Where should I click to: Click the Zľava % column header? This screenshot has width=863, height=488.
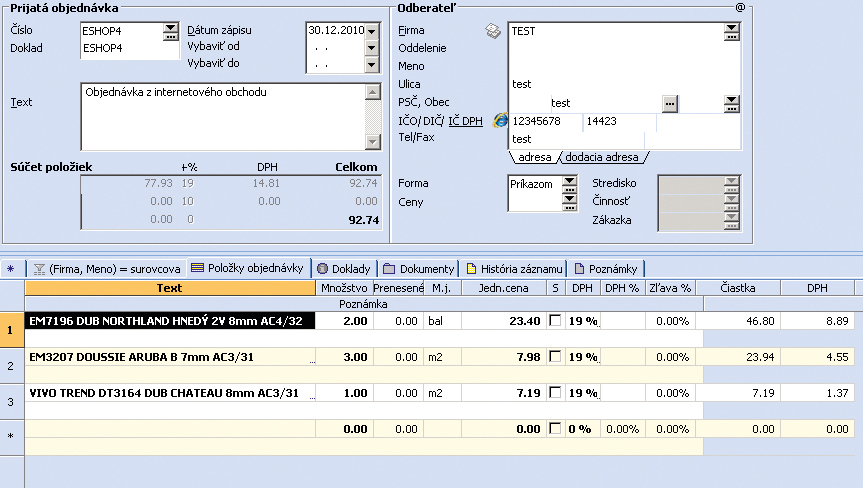pos(670,288)
